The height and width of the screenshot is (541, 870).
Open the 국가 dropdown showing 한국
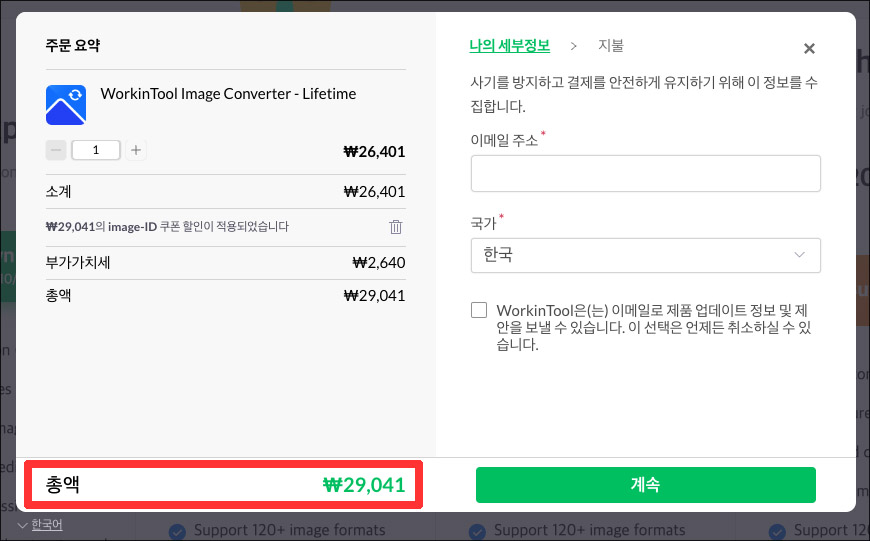[x=645, y=255]
